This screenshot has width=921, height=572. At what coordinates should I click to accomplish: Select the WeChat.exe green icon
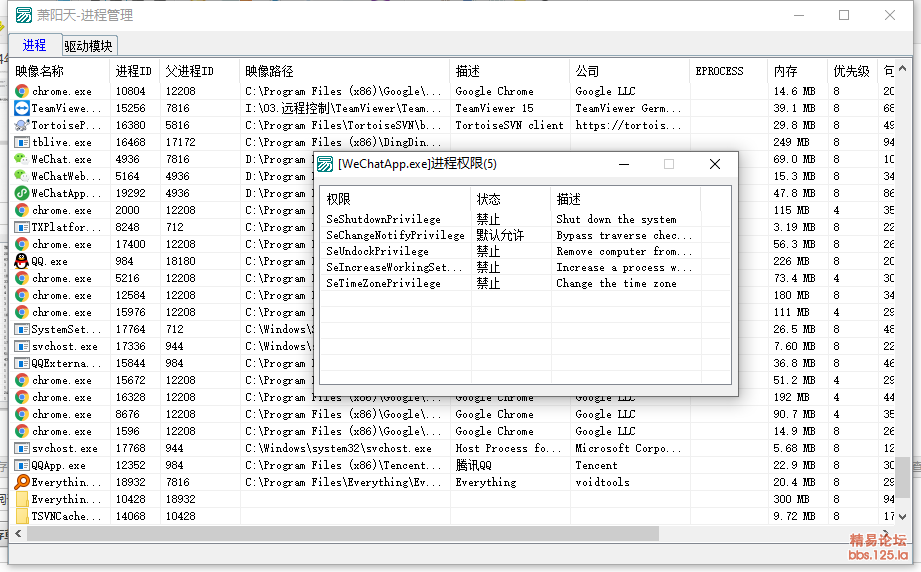pyautogui.click(x=22, y=159)
